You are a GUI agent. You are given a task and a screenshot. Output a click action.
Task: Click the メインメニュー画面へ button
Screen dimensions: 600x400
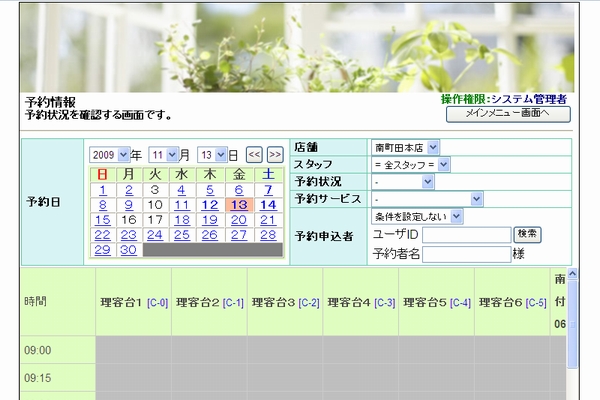508,114
